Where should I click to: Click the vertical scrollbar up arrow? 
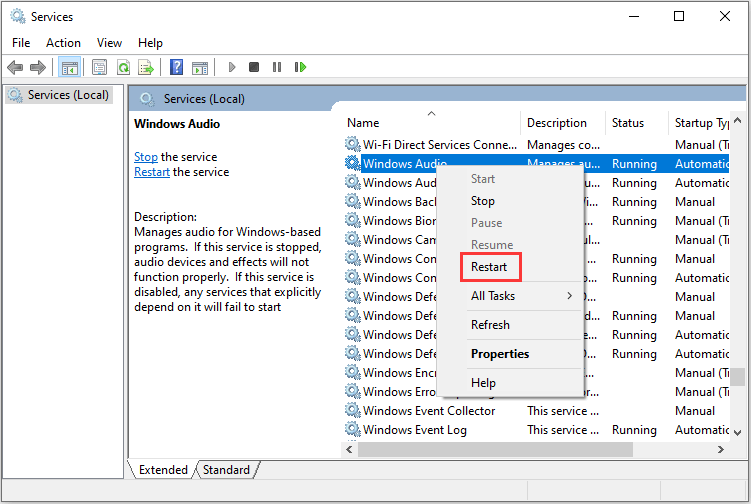coord(737,120)
